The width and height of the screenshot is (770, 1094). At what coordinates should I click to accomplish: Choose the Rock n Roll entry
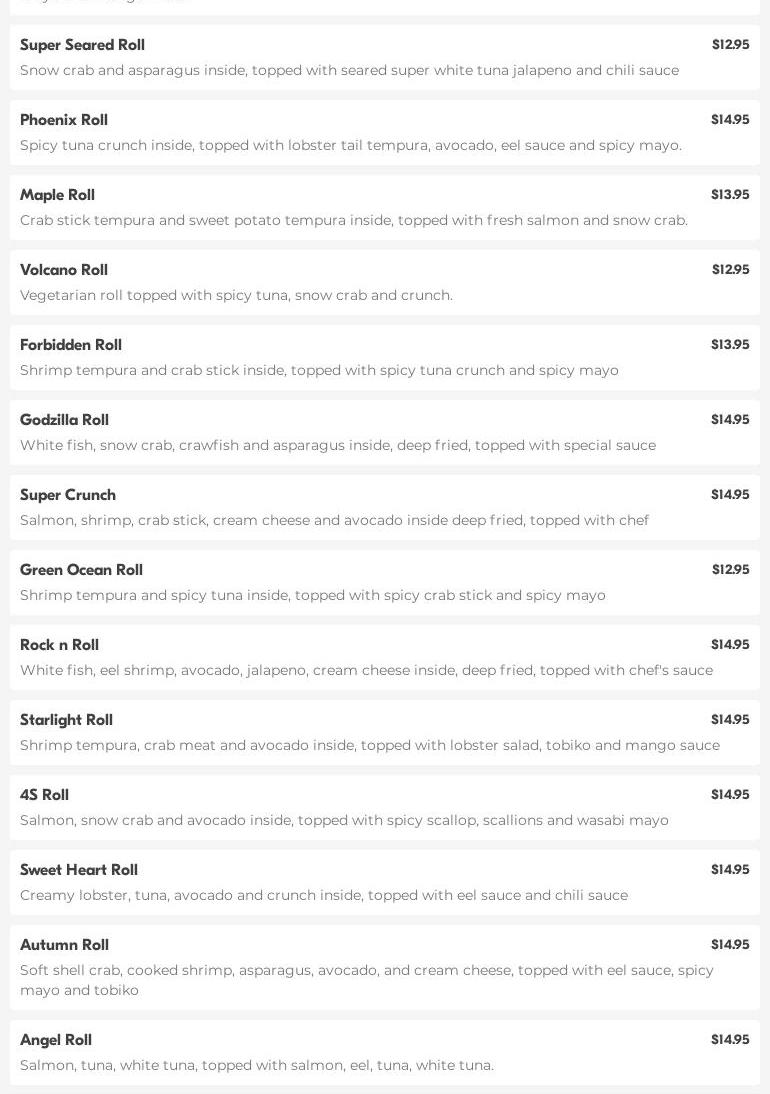tap(59, 645)
